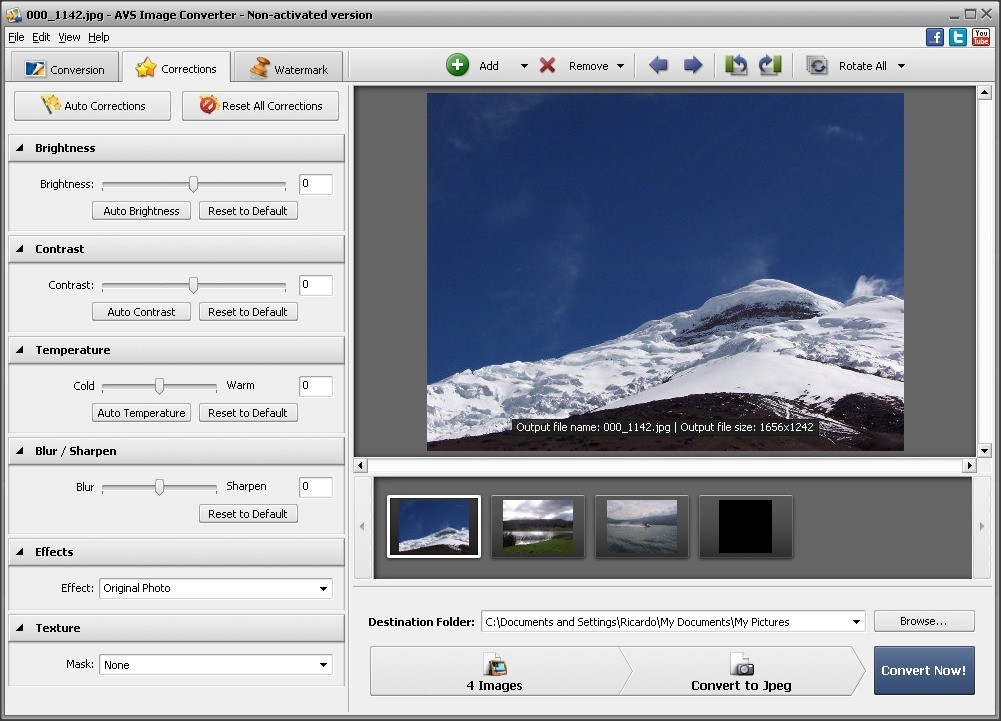Select the lake photo thumbnail

tap(537, 526)
